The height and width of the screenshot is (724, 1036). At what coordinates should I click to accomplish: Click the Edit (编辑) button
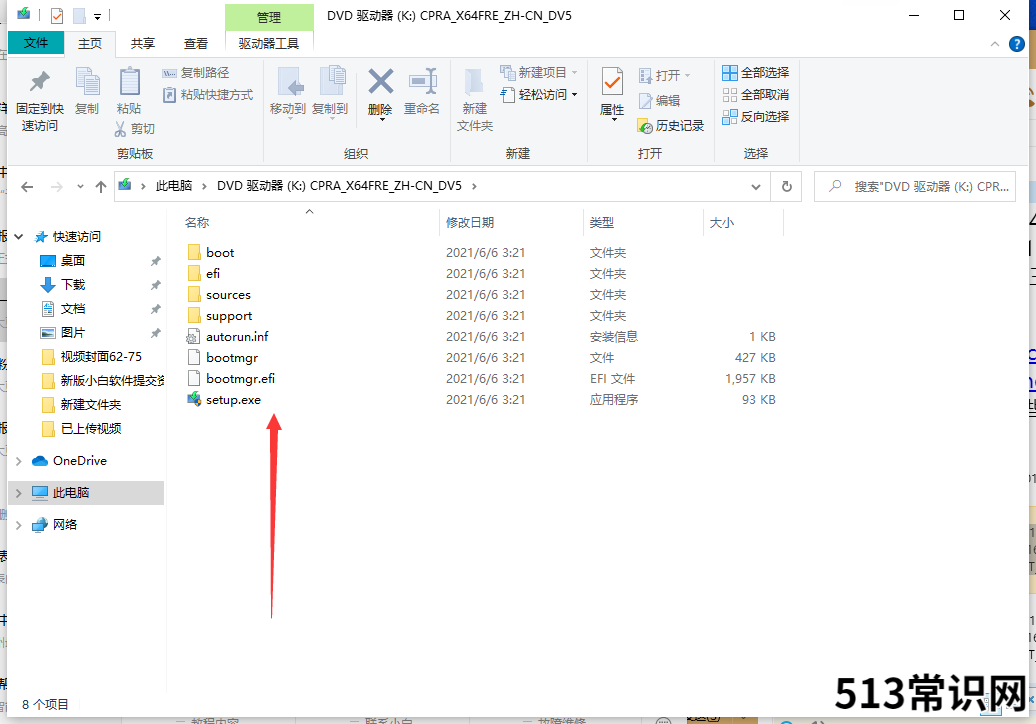[659, 100]
